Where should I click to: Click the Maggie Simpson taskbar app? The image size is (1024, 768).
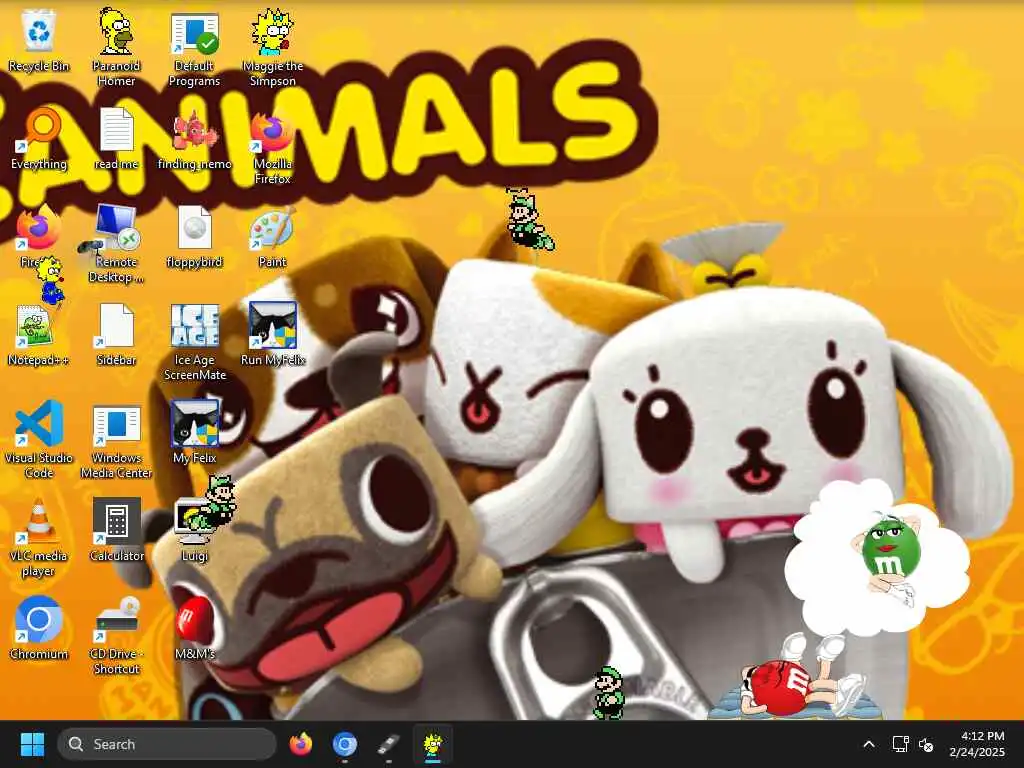[432, 746]
